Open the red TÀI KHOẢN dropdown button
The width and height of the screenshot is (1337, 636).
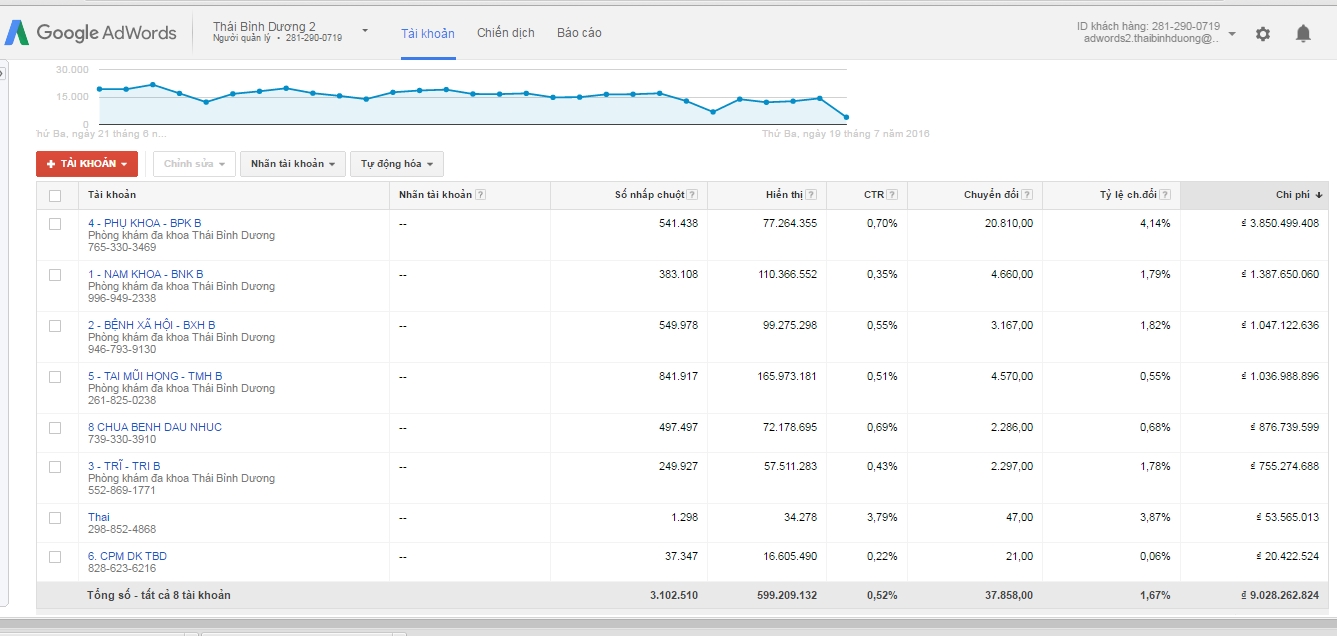coord(87,164)
